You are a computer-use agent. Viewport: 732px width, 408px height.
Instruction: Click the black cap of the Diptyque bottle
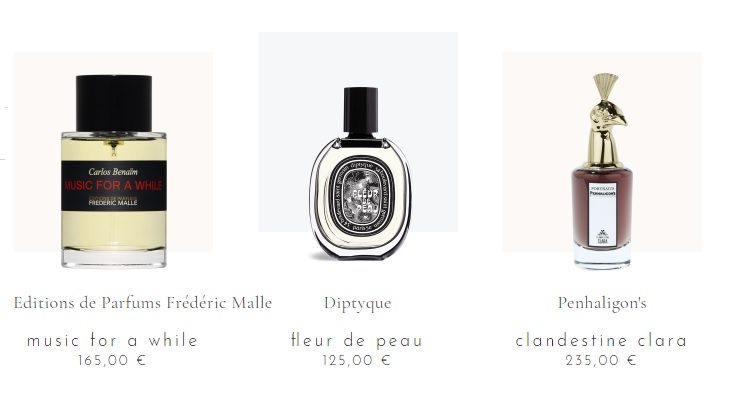point(361,110)
